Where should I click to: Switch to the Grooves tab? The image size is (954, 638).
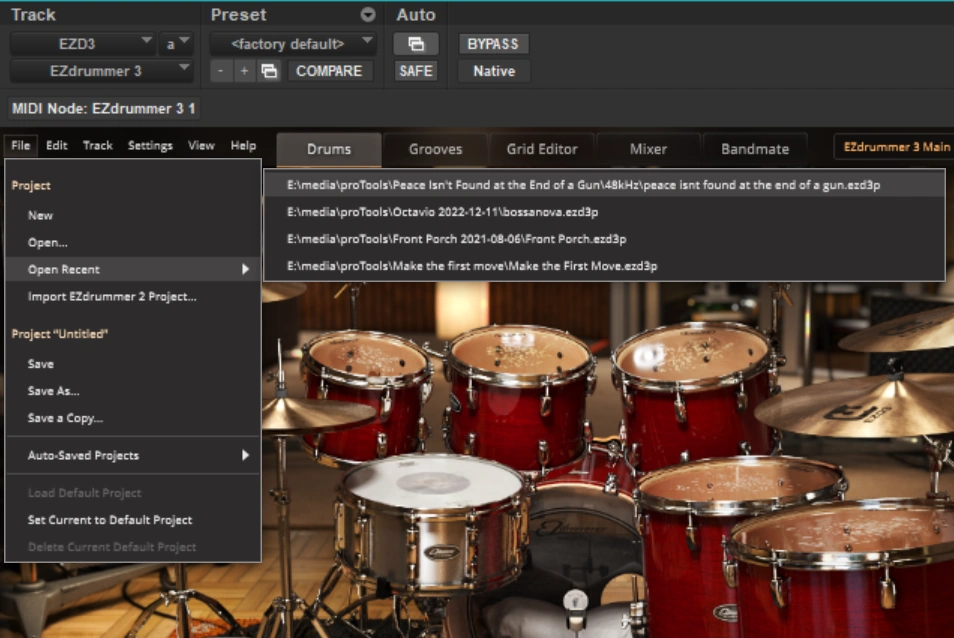pyautogui.click(x=435, y=149)
